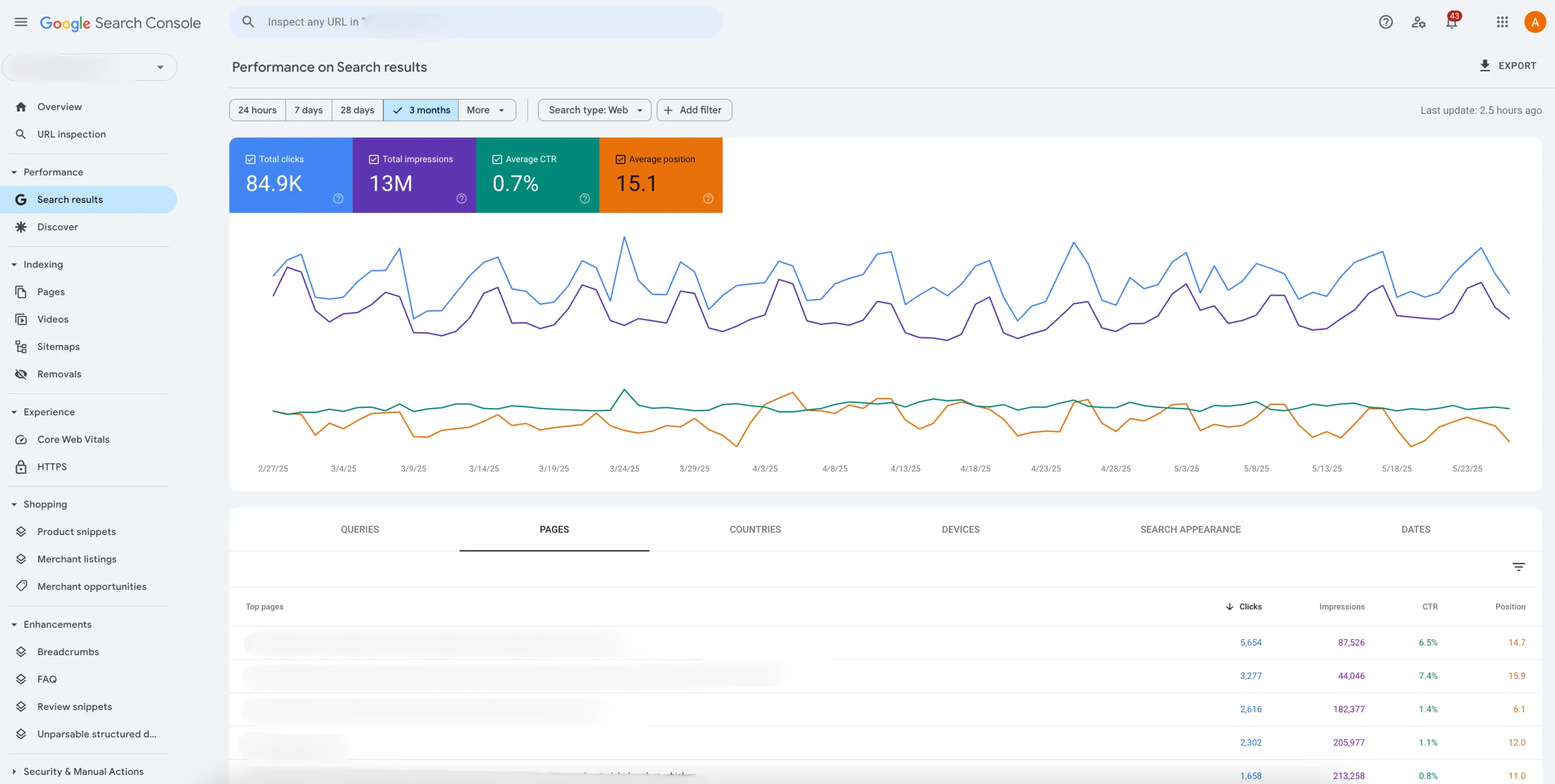Open the Google apps grid
The height and width of the screenshot is (784, 1555).
(1502, 22)
